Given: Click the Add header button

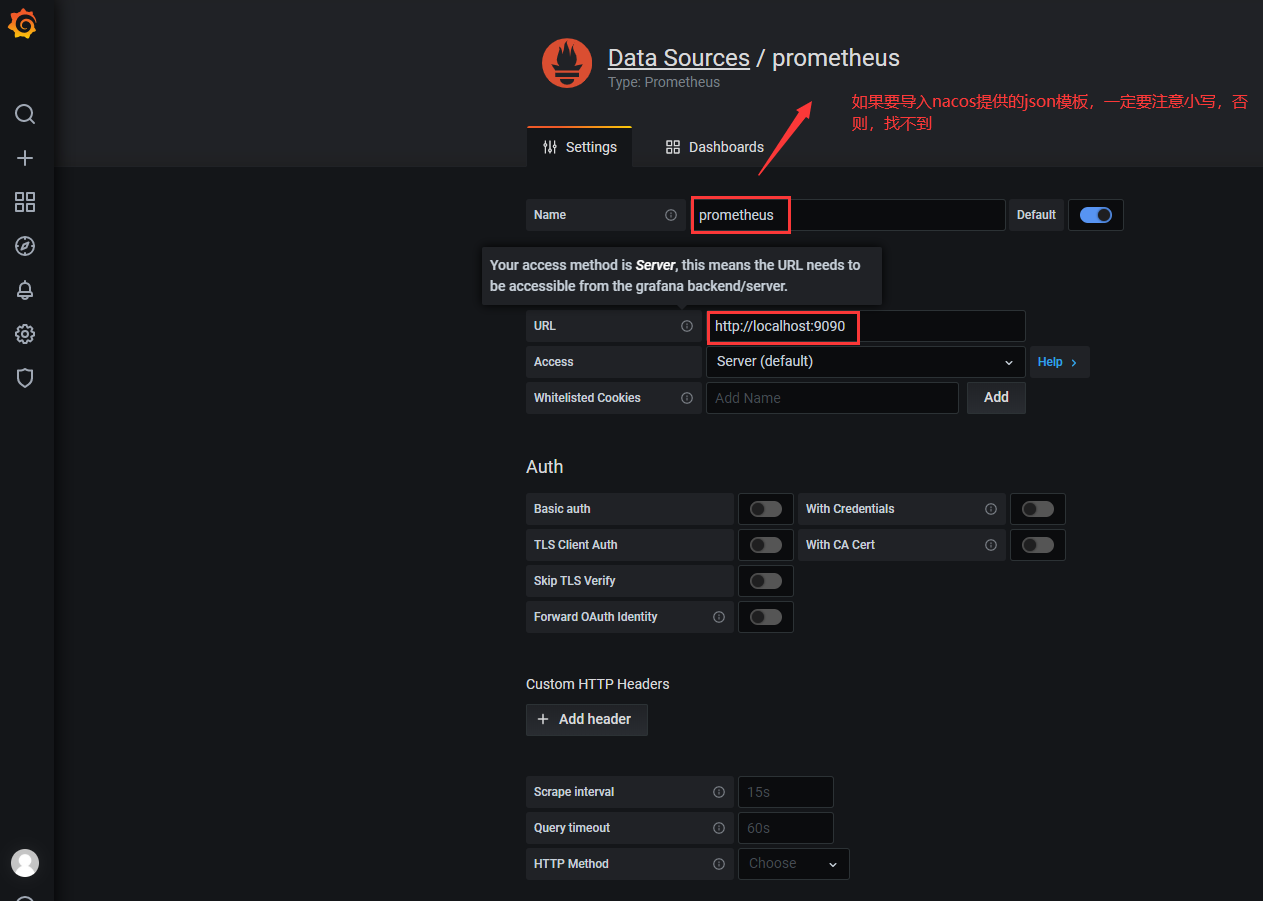Looking at the screenshot, I should 587,720.
